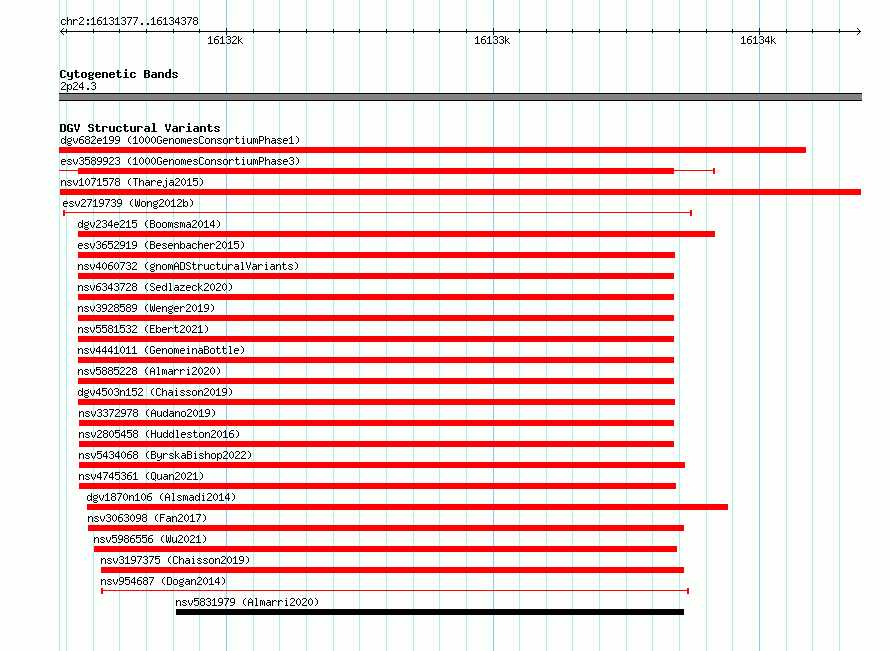This screenshot has width=890, height=651.
Task: Open nsv1071578 (Thareja2015) variant label
Action: pos(132,182)
